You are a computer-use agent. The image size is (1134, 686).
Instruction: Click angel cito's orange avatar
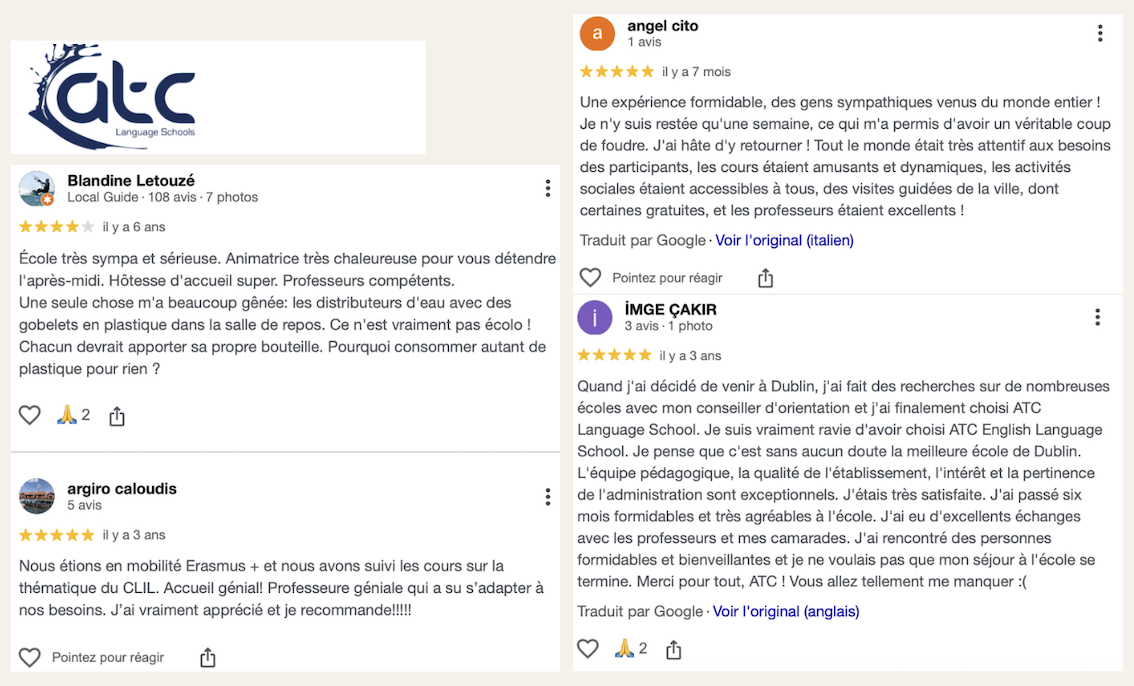click(x=597, y=34)
